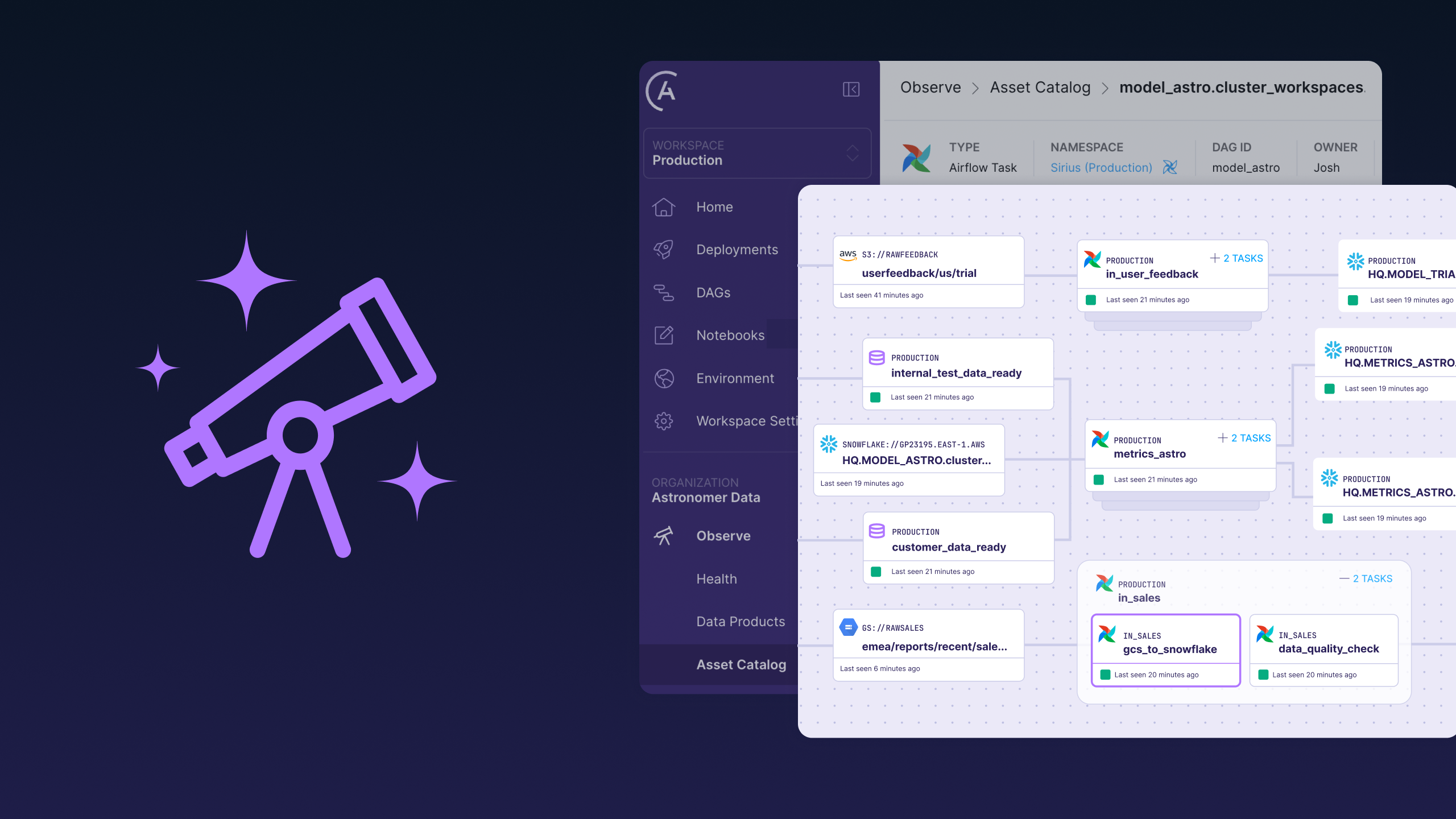Click the Deployments rocket icon
Image resolution: width=1456 pixels, height=819 pixels.
point(663,250)
